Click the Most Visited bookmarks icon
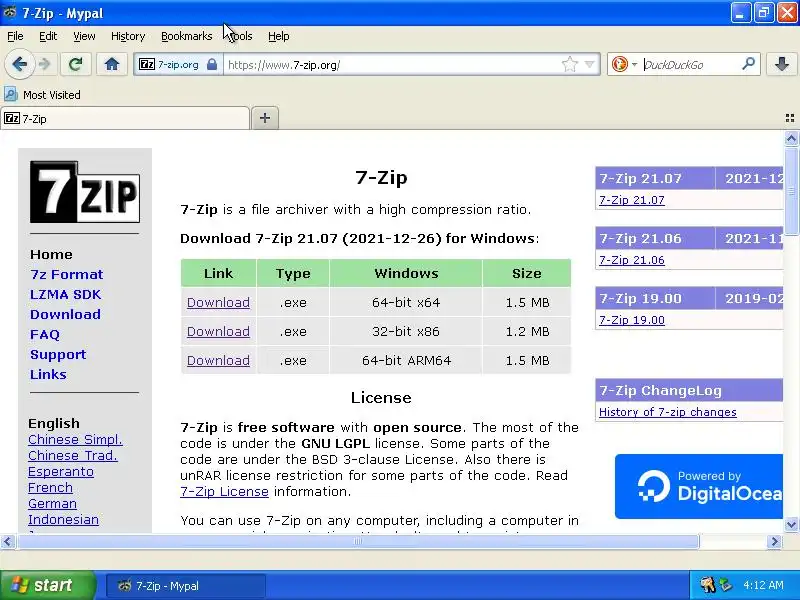800x600 pixels. pos(11,94)
